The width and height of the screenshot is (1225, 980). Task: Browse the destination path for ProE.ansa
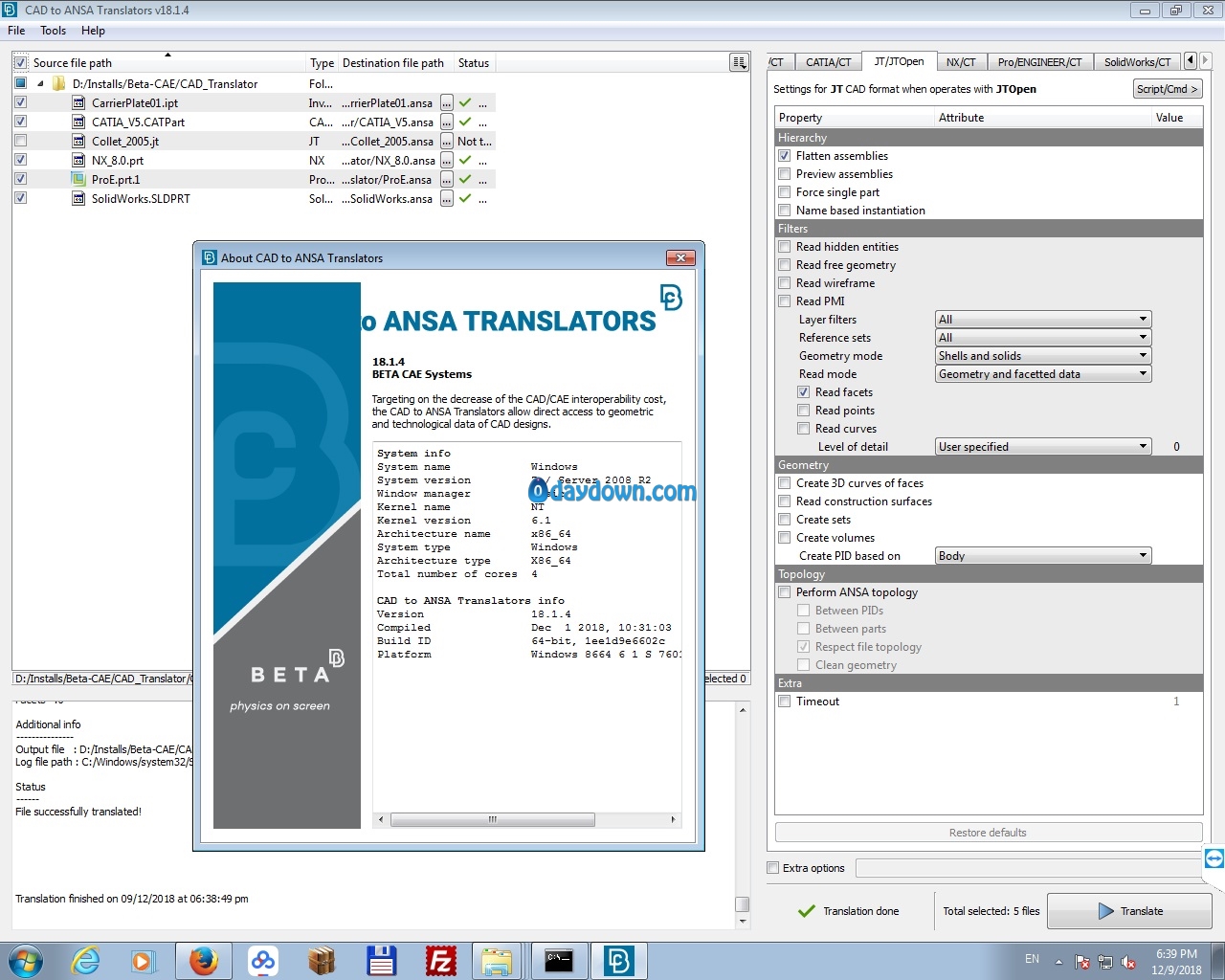coord(446,179)
